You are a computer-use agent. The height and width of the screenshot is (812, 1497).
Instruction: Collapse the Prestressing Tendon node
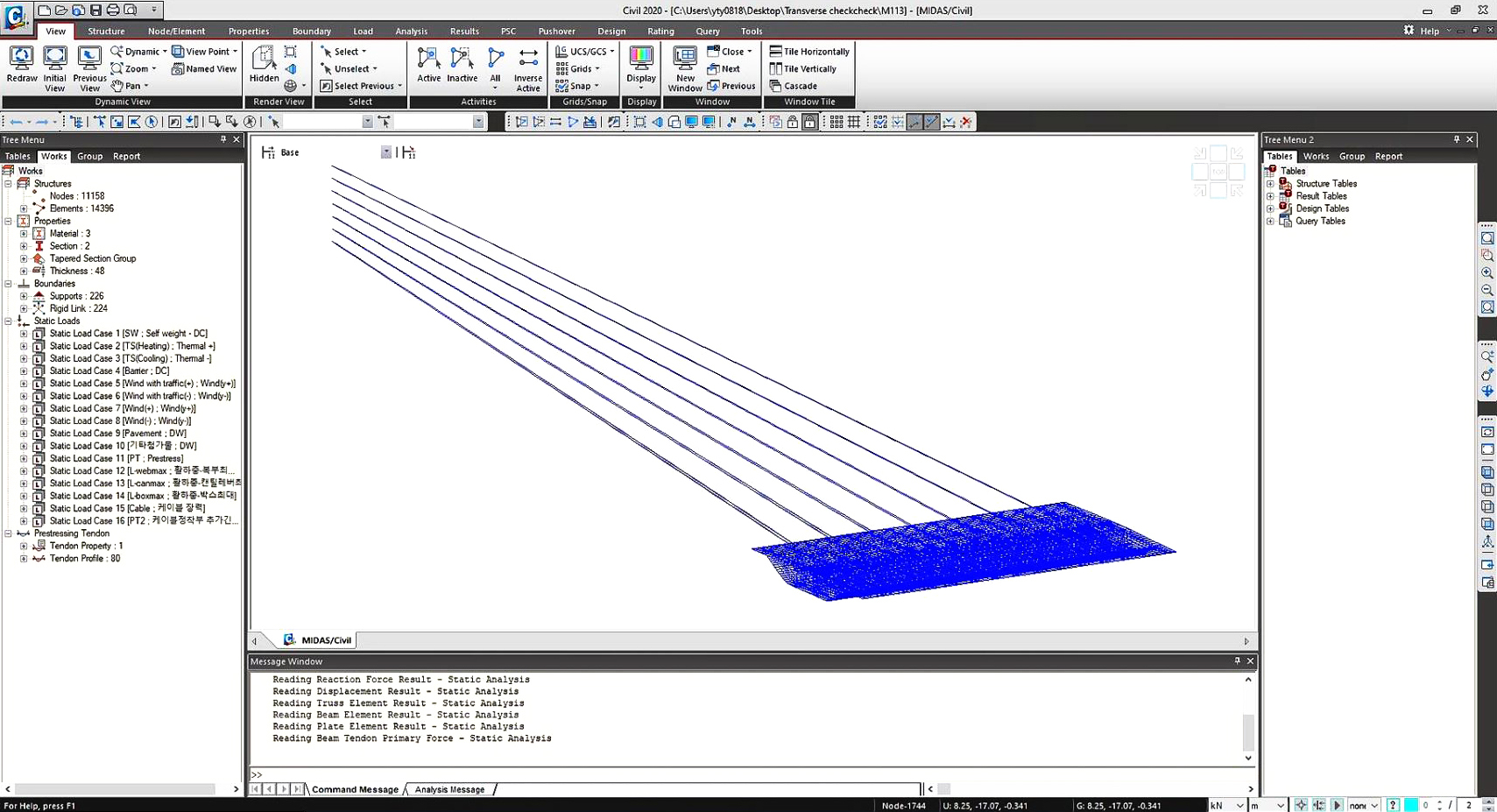tap(8, 533)
